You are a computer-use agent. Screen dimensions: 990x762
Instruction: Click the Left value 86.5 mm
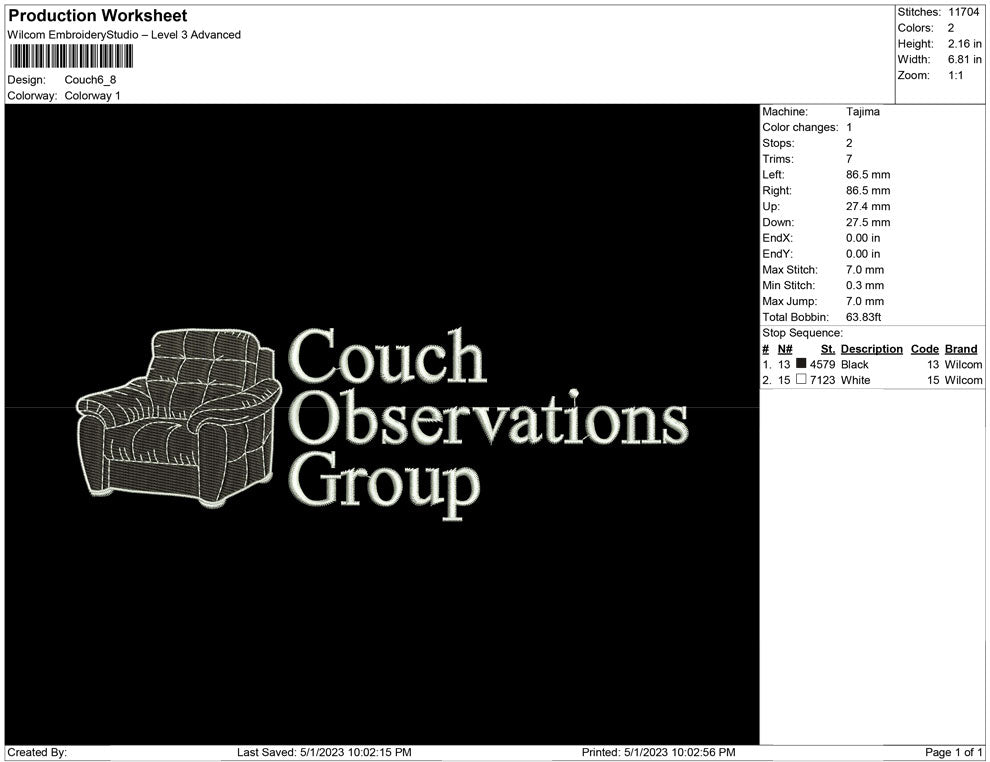[868, 175]
